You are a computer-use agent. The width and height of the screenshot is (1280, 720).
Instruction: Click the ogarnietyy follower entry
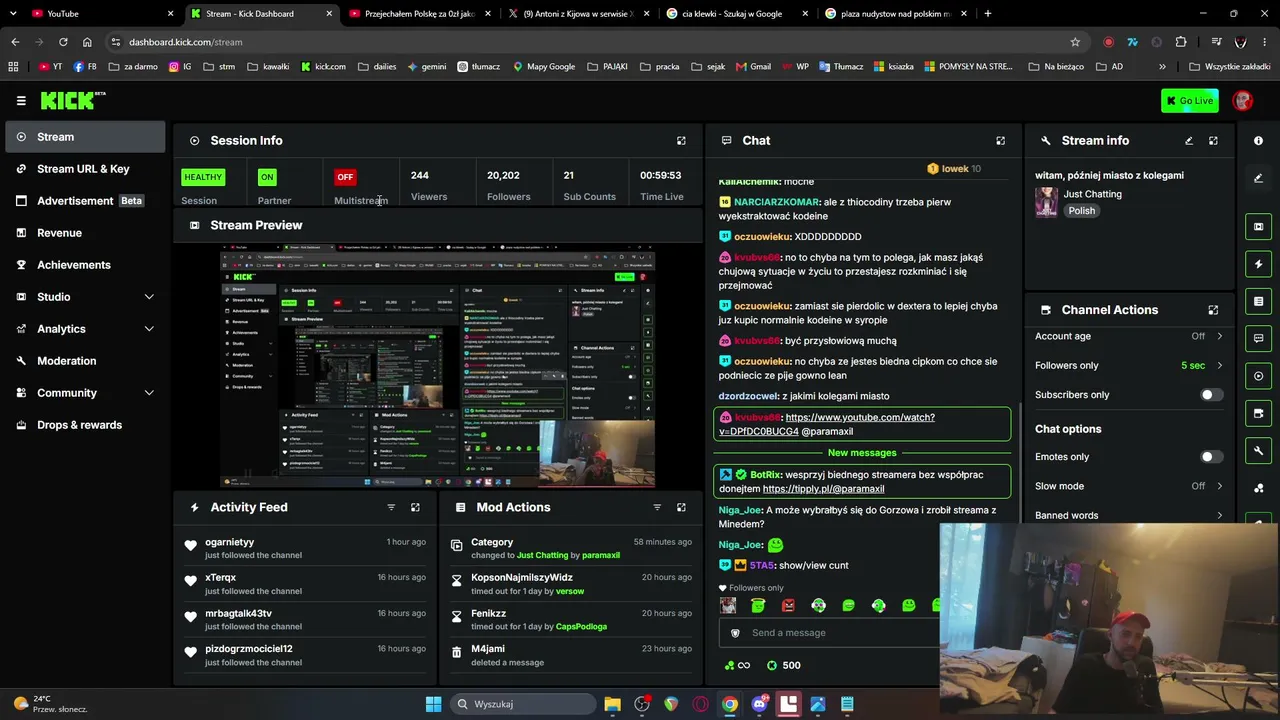304,548
